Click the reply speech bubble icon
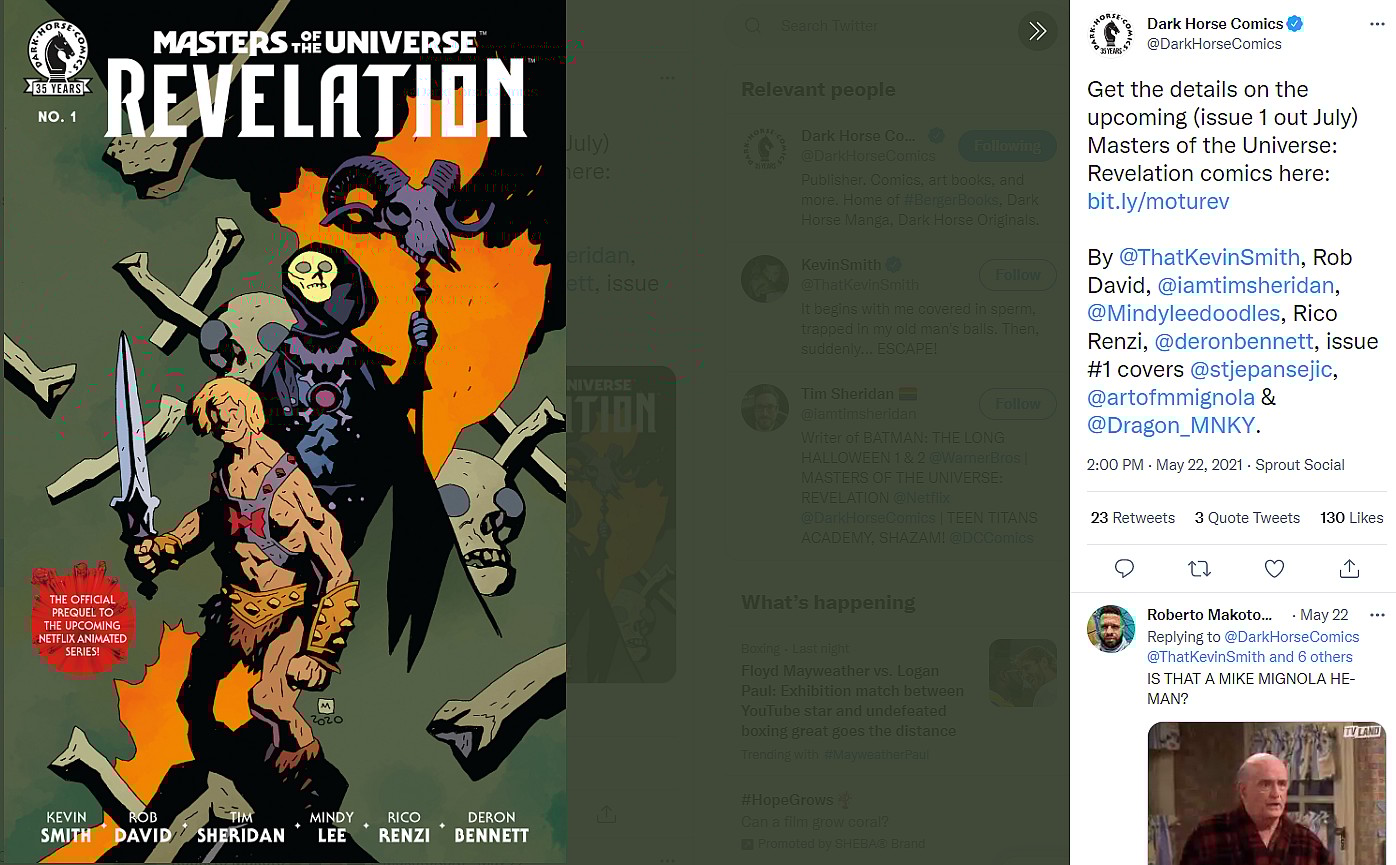The image size is (1396, 865). pyautogui.click(x=1124, y=568)
